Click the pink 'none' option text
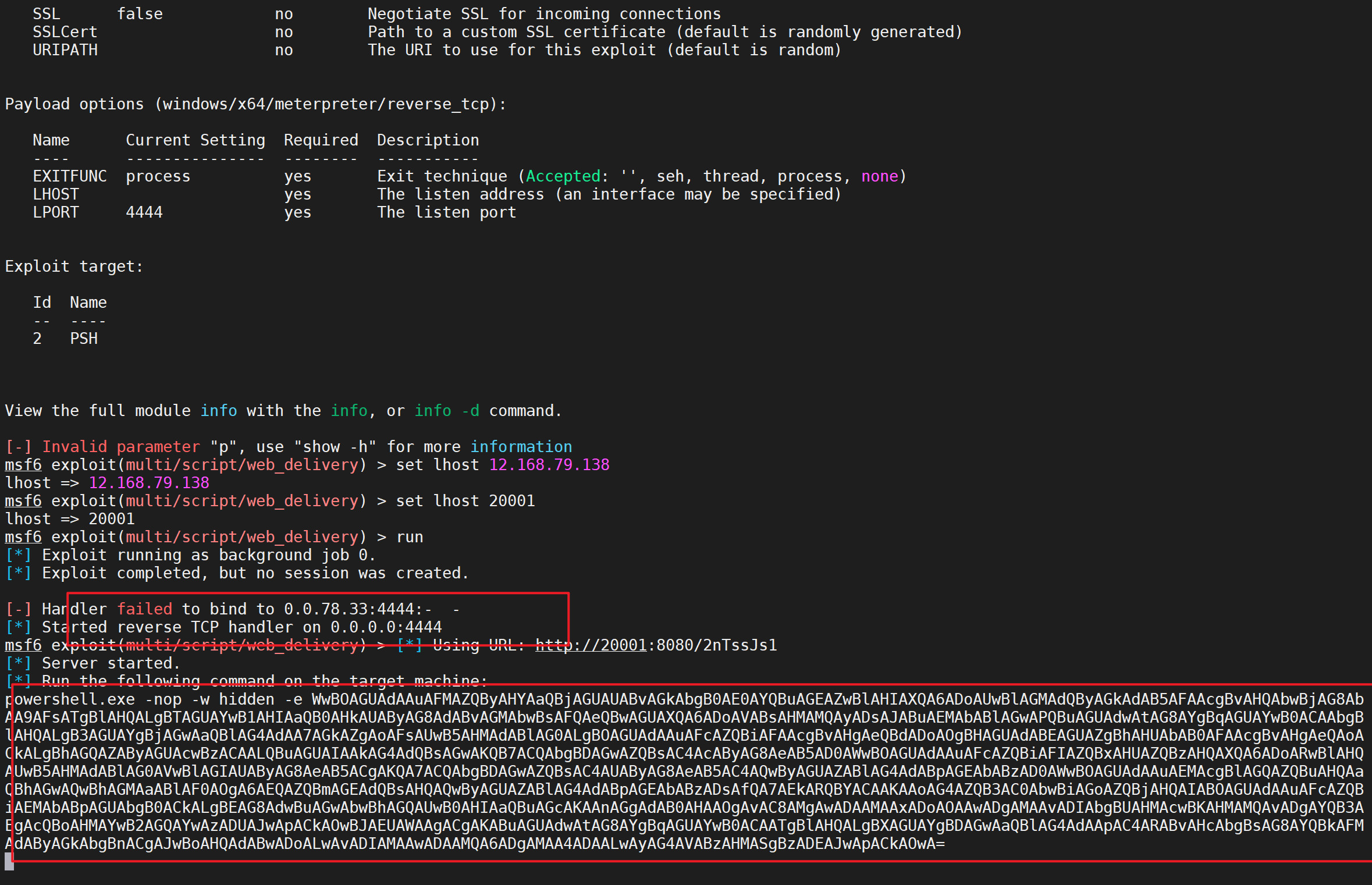Viewport: 1372px width, 885px height. coord(879,176)
